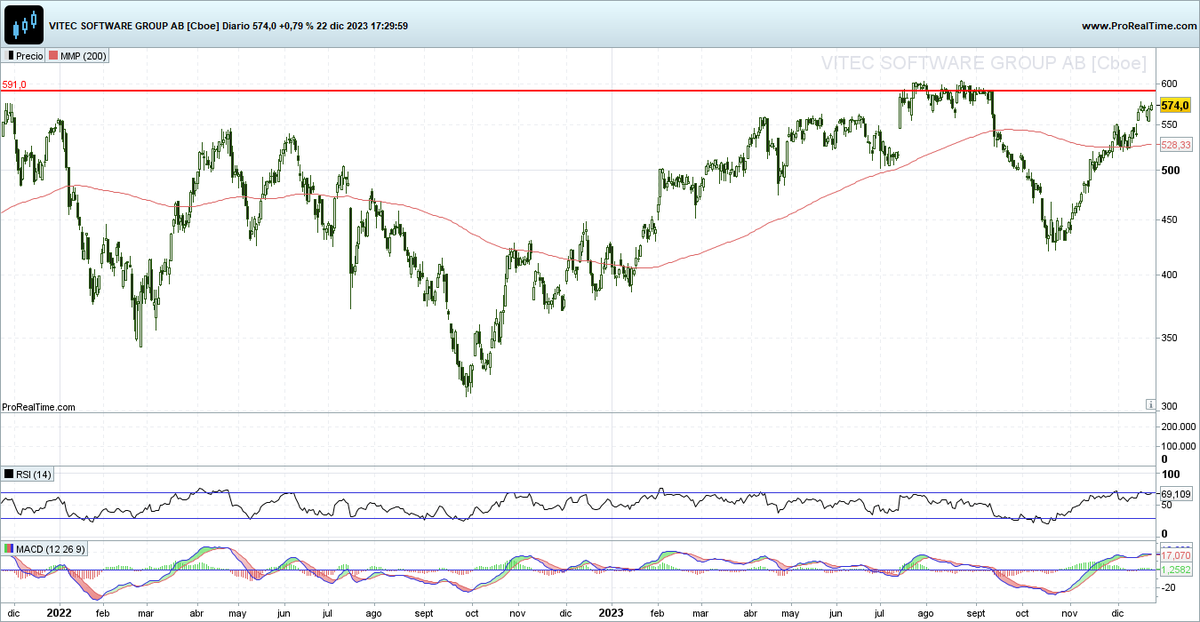Click the 300 price axis label

tap(1169, 408)
